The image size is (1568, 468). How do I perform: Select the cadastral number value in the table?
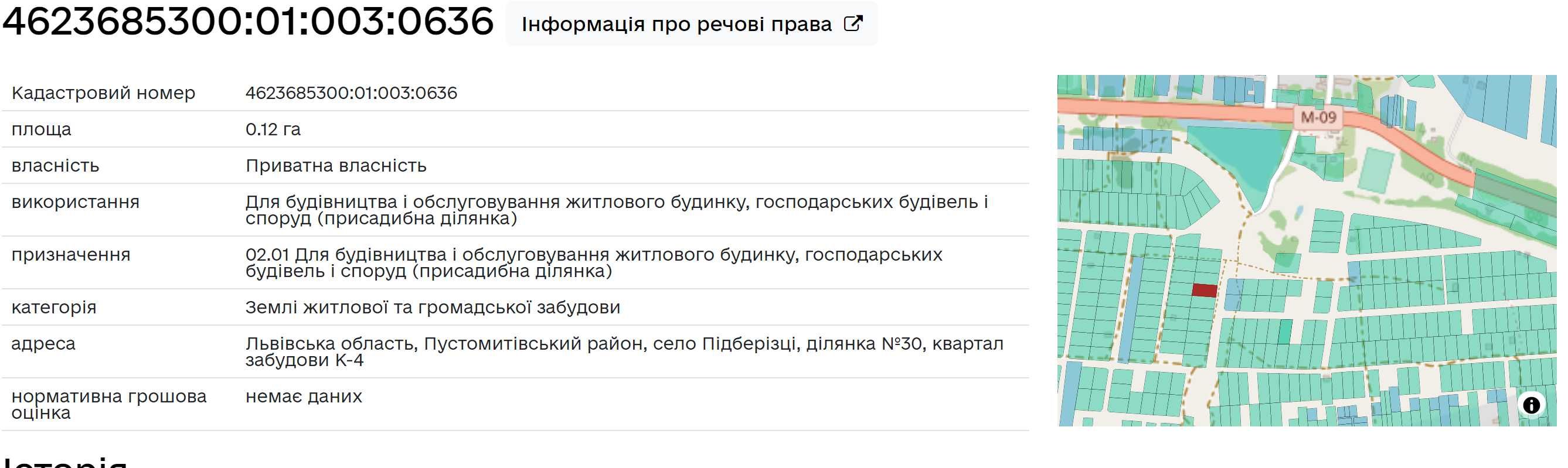pos(351,93)
